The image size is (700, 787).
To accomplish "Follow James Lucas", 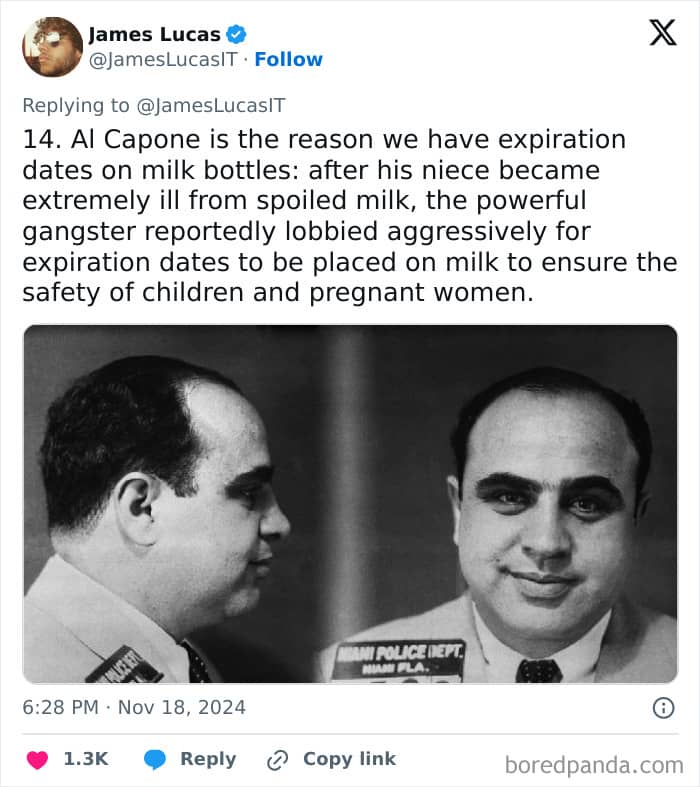I will [x=288, y=60].
